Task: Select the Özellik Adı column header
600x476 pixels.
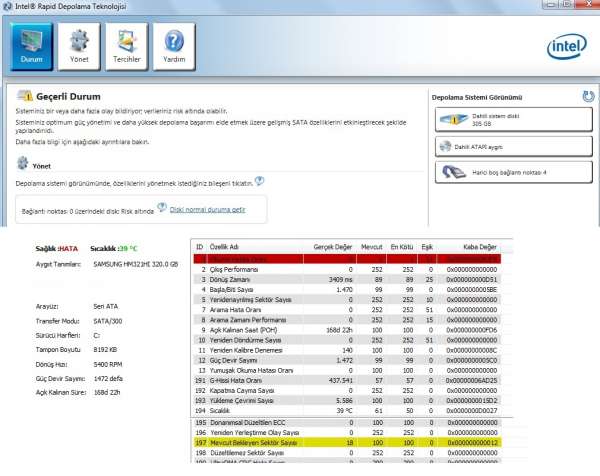Action: (x=224, y=247)
